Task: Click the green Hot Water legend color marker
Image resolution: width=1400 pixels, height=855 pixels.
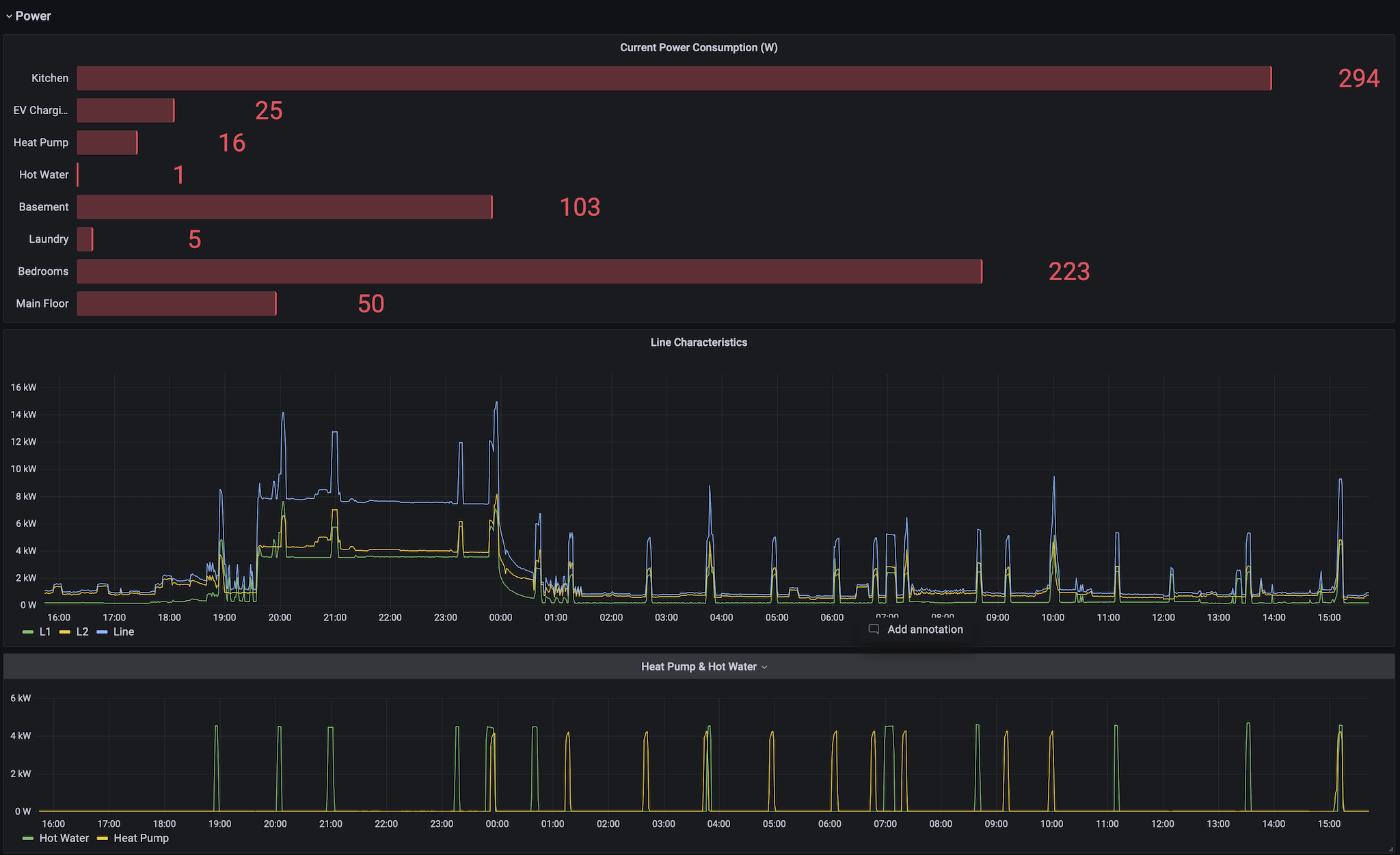Action: (x=28, y=839)
